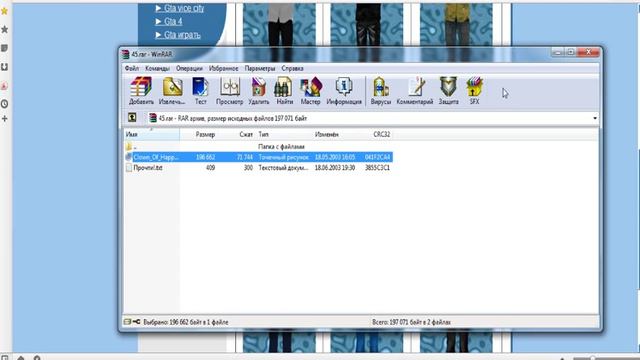Open the Найти (Find) binoculars tool

coord(284,91)
